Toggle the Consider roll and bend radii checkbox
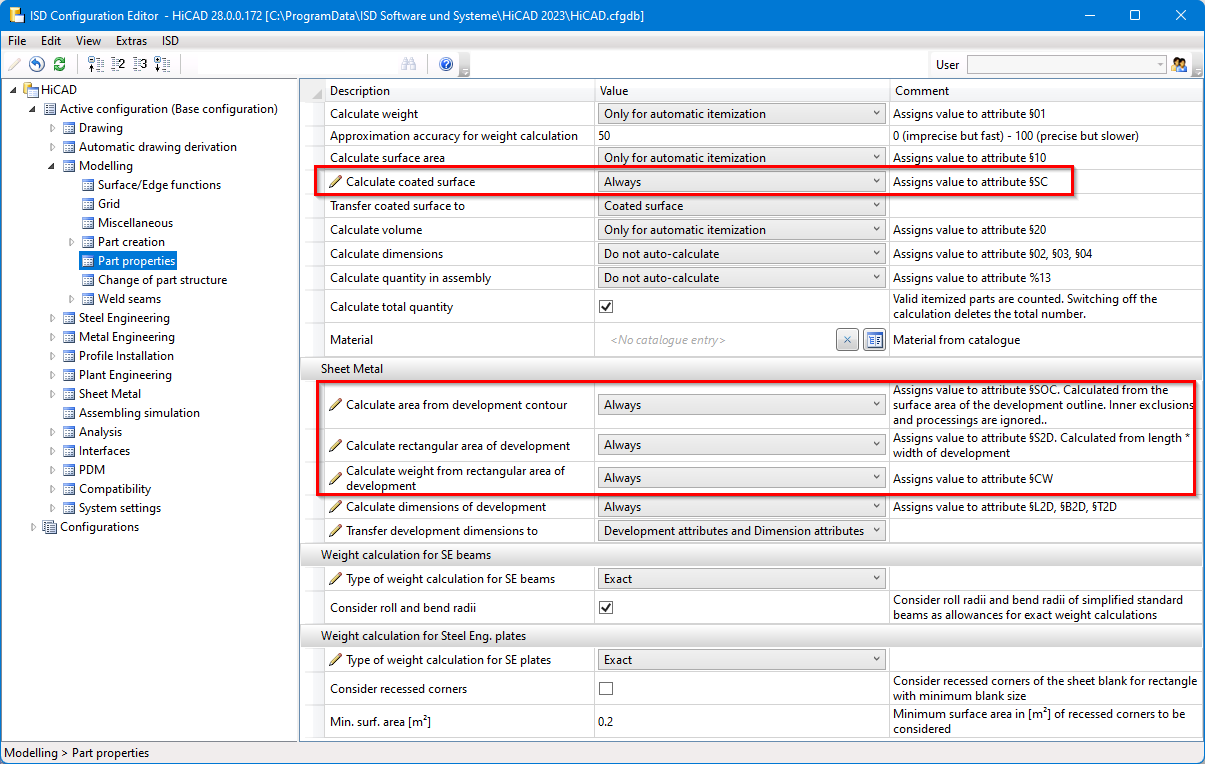 click(x=606, y=607)
